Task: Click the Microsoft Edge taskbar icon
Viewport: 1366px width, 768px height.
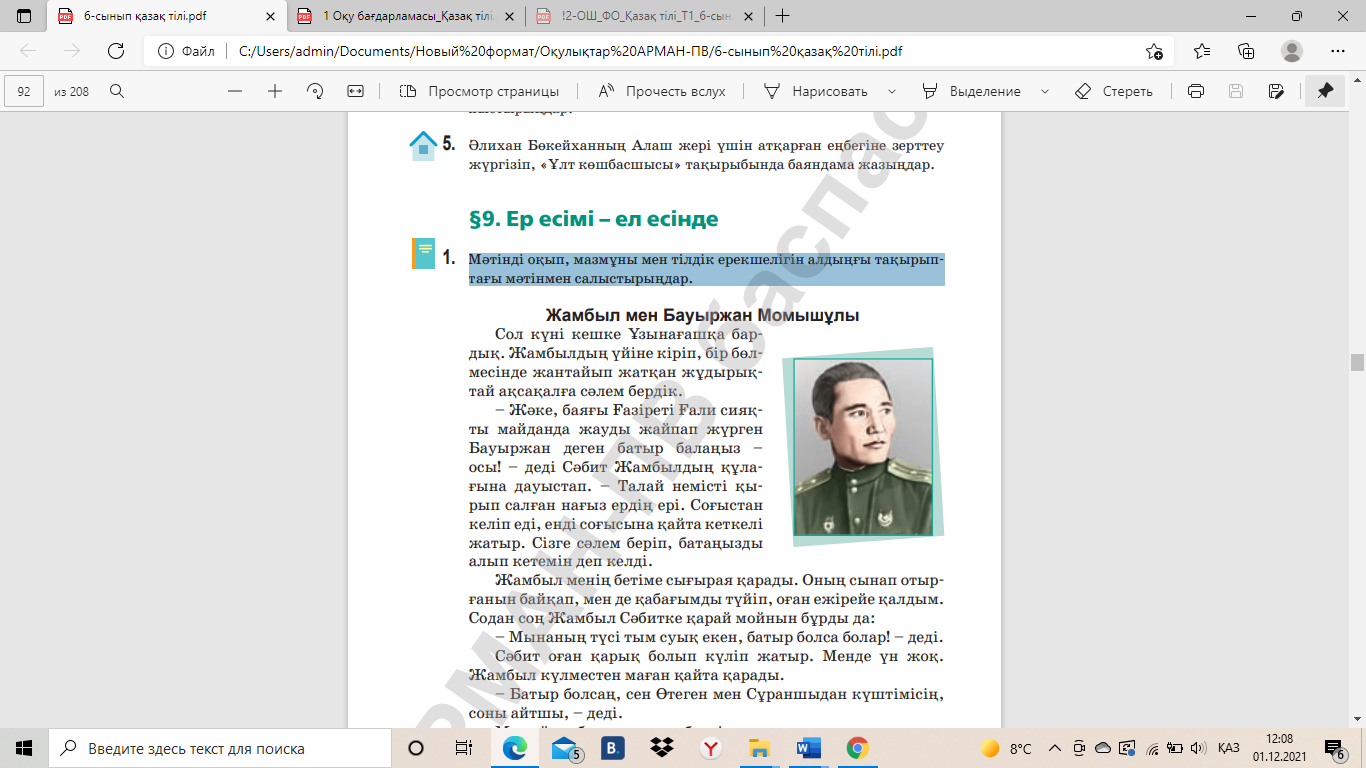Action: 514,748
